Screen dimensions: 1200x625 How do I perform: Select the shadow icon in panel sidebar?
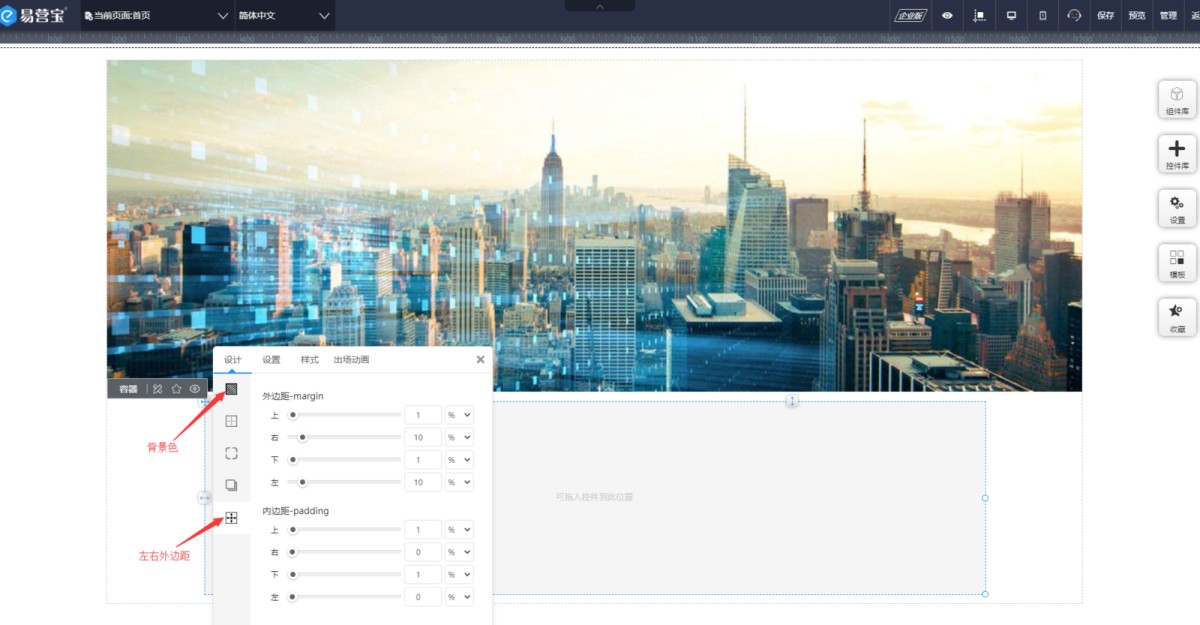[x=231, y=485]
